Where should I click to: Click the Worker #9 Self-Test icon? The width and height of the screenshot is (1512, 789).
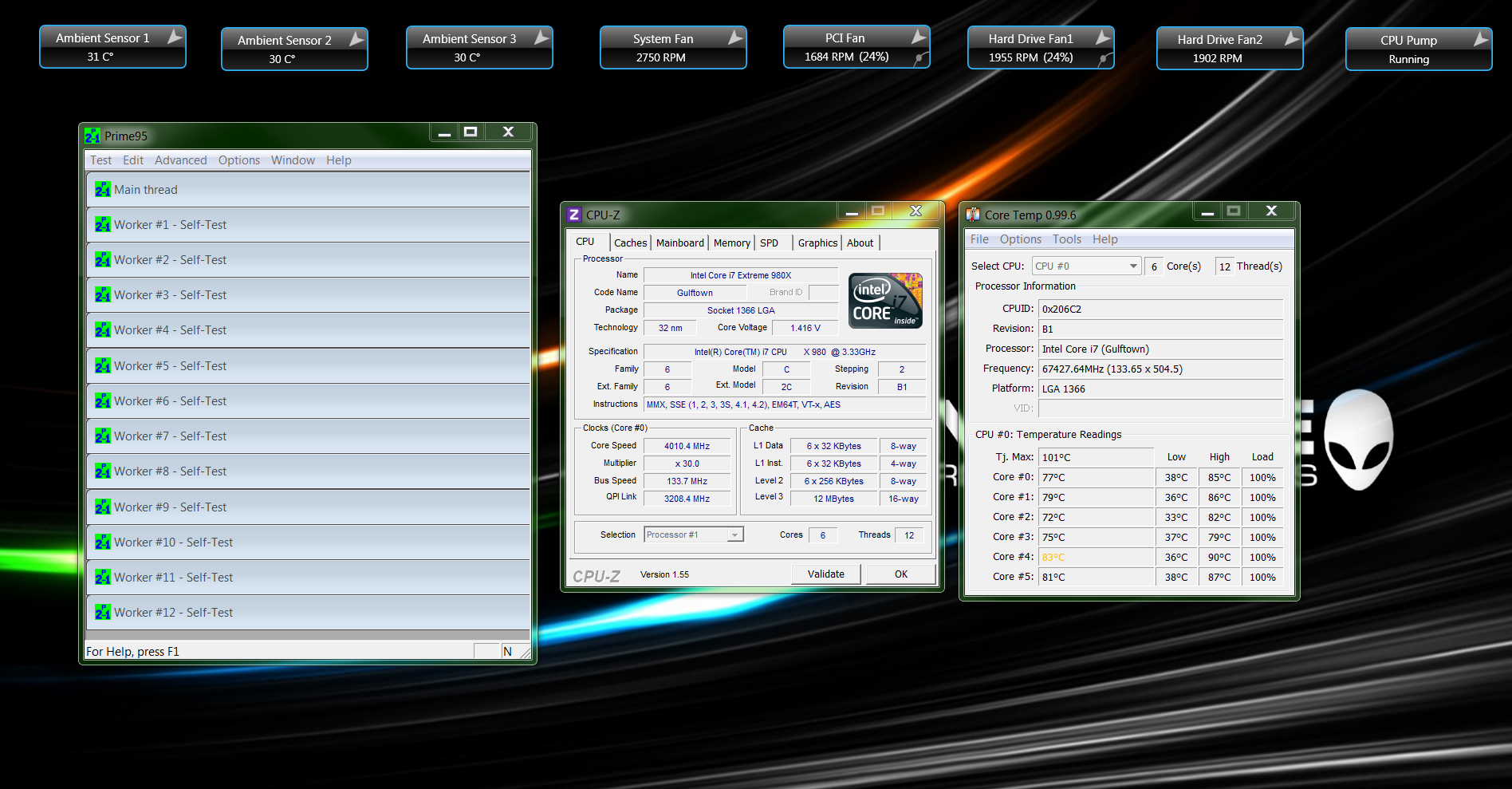pyautogui.click(x=103, y=507)
